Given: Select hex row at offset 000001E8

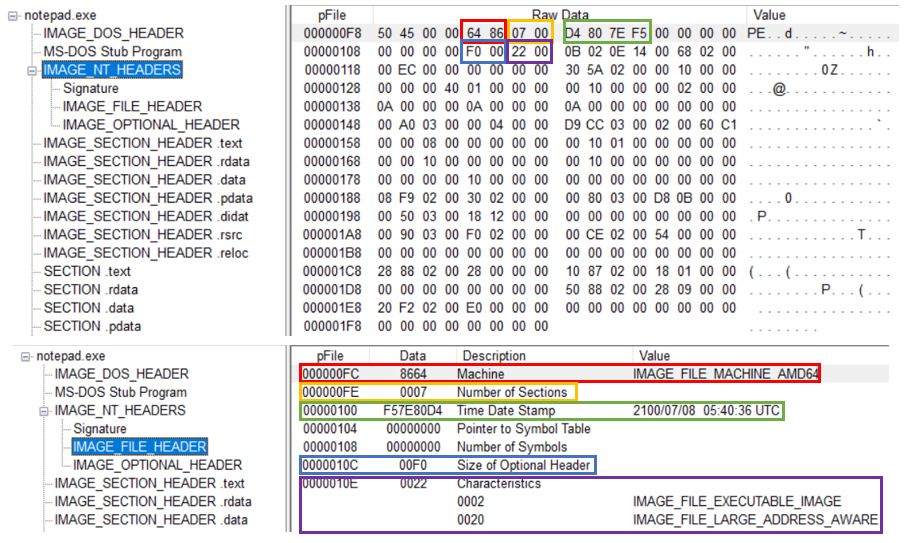Looking at the screenshot, I should pos(594,308).
